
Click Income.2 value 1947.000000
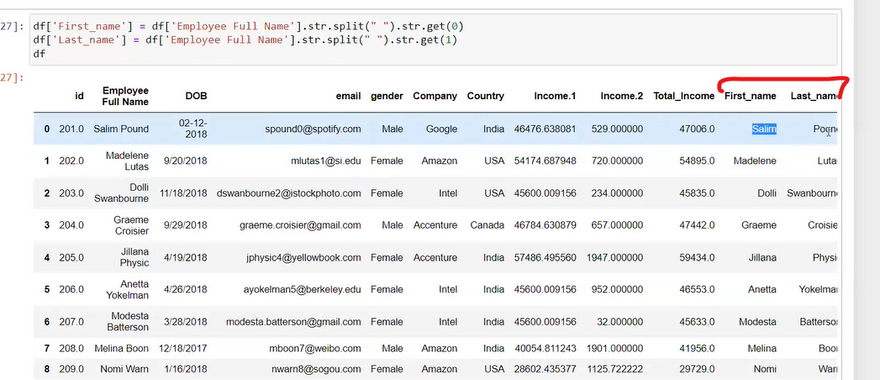click(615, 258)
